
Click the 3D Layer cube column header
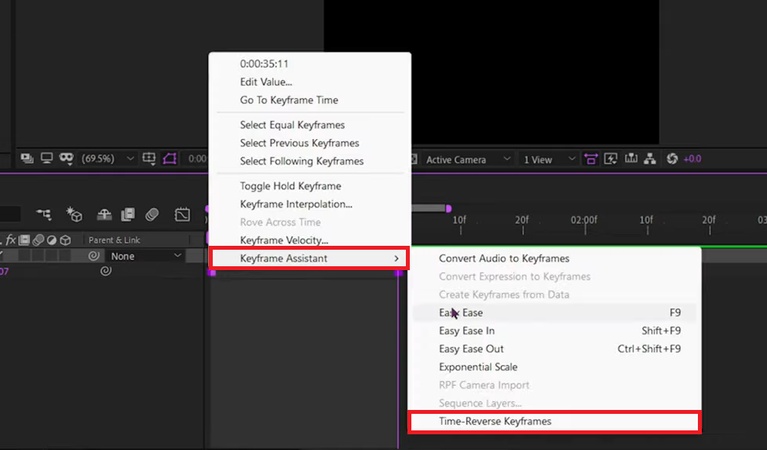click(x=65, y=240)
